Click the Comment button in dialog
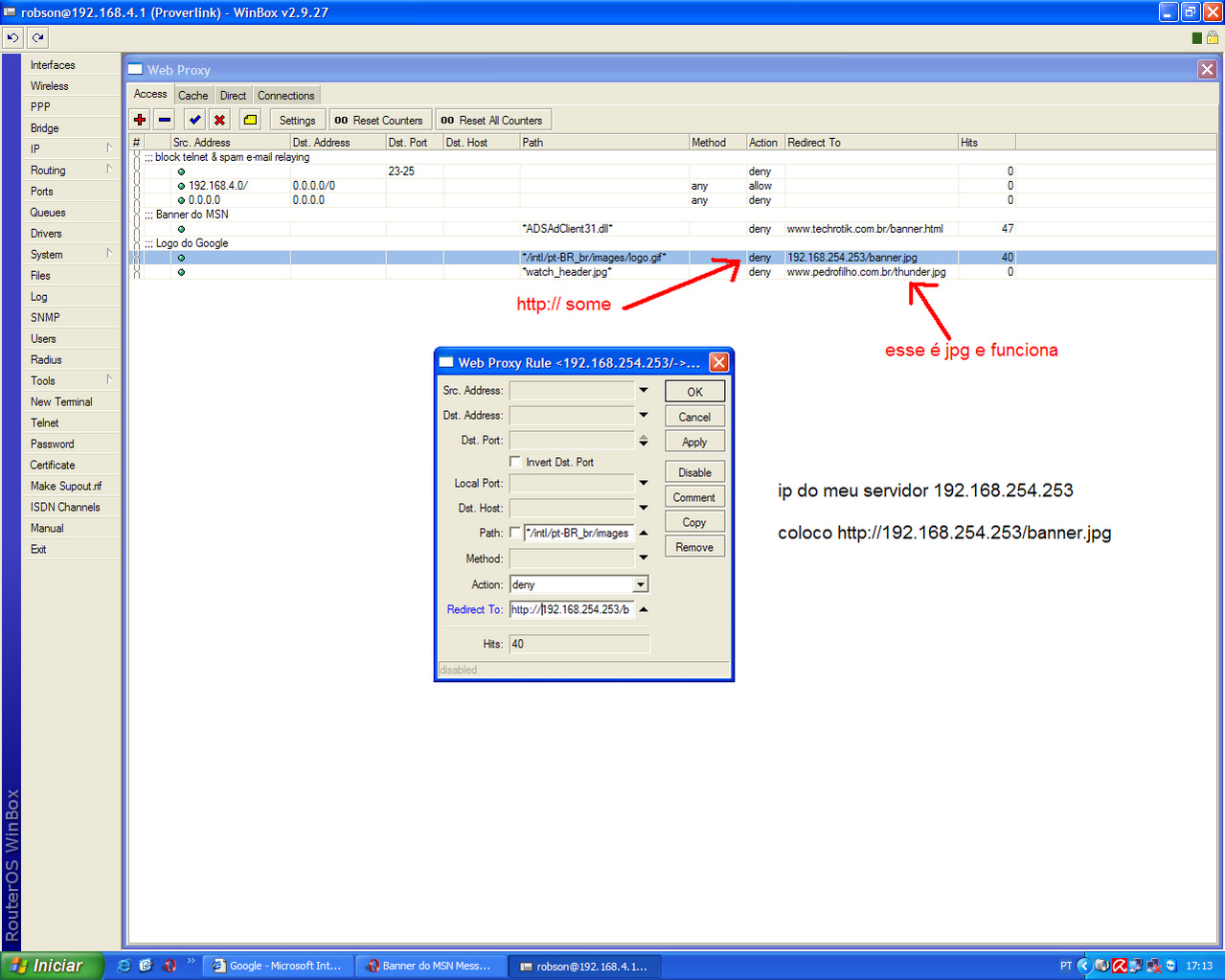This screenshot has height=980, width=1225. 694,497
